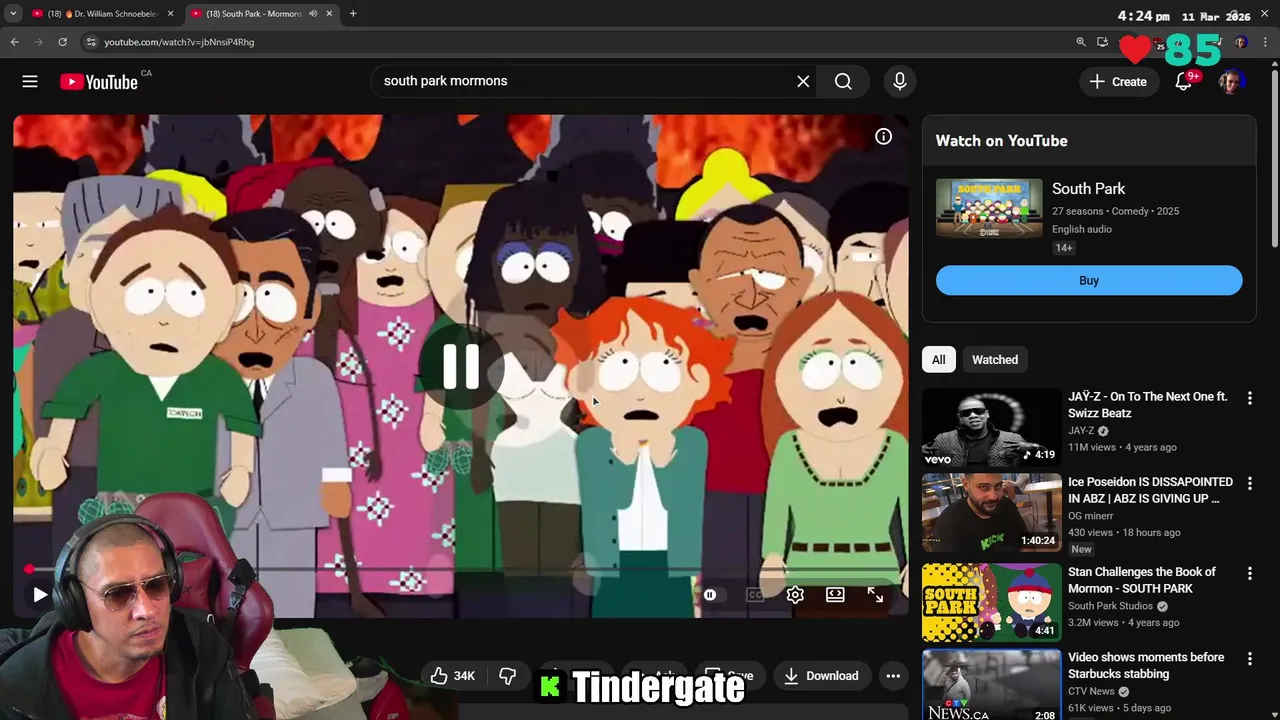The width and height of the screenshot is (1280, 720).
Task: Close the South Park - Mormons tab
Action: [329, 14]
